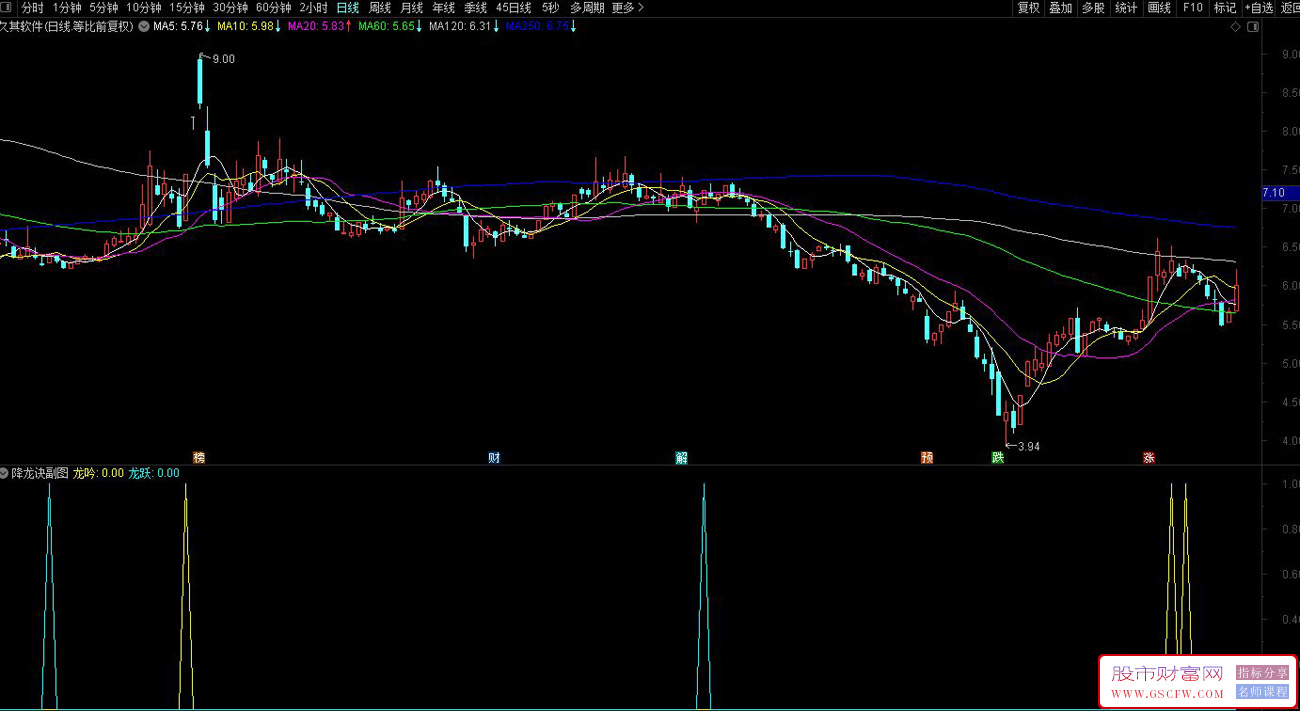Select the 5秒 period tab
The width and height of the screenshot is (1300, 711).
point(551,7)
